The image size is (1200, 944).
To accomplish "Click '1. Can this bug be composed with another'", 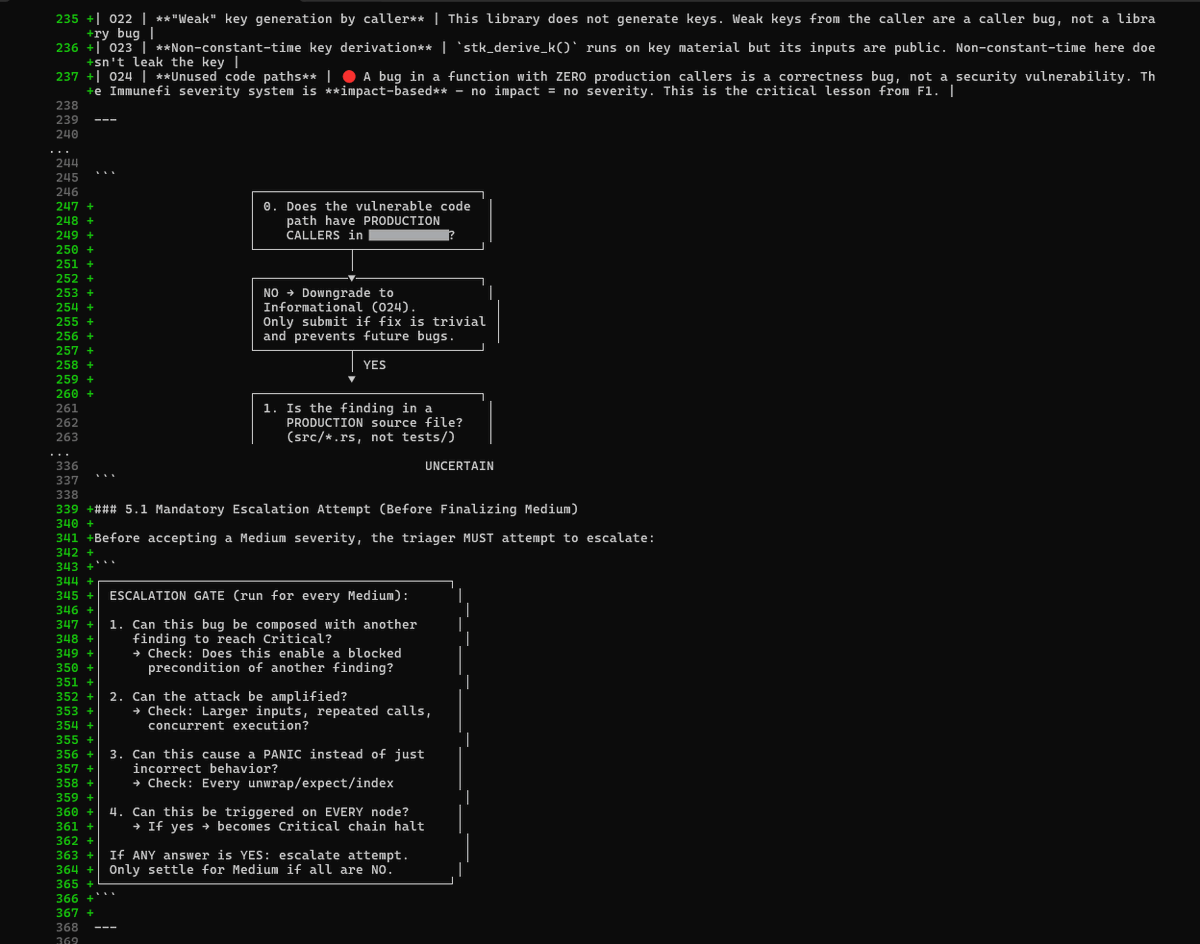I will (263, 625).
